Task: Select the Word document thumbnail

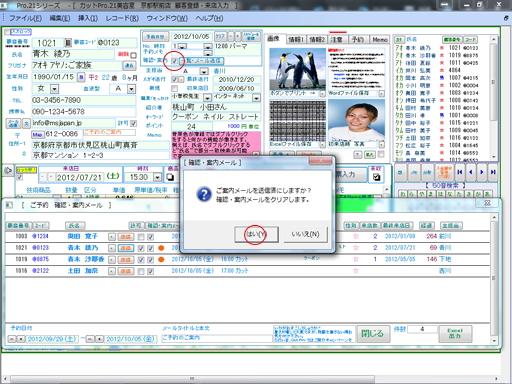Action: tap(356, 69)
